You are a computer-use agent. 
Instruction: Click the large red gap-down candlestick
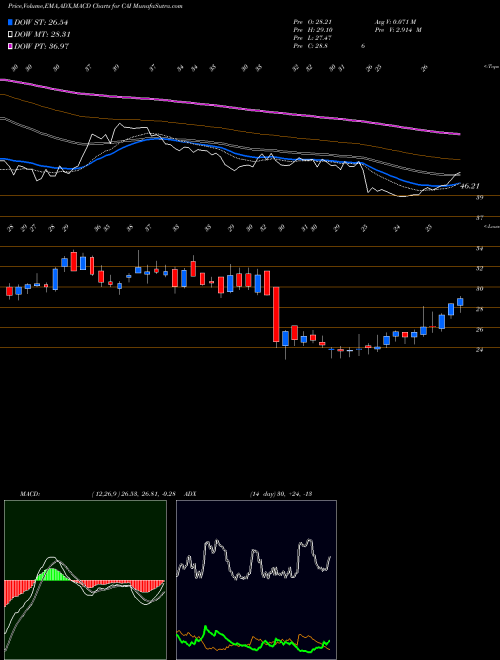click(276, 314)
